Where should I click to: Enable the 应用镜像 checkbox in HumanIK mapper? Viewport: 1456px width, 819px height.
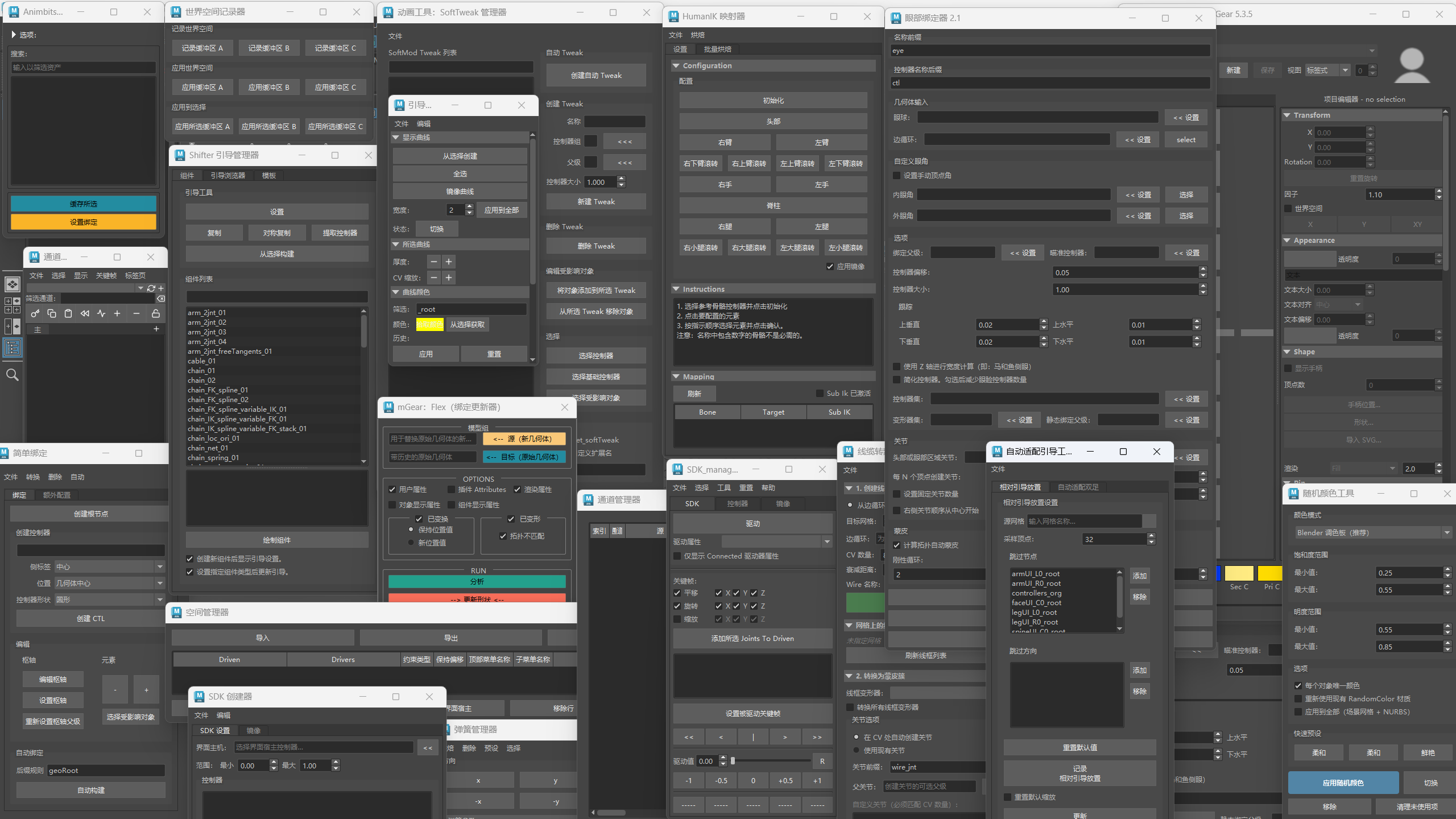(830, 267)
